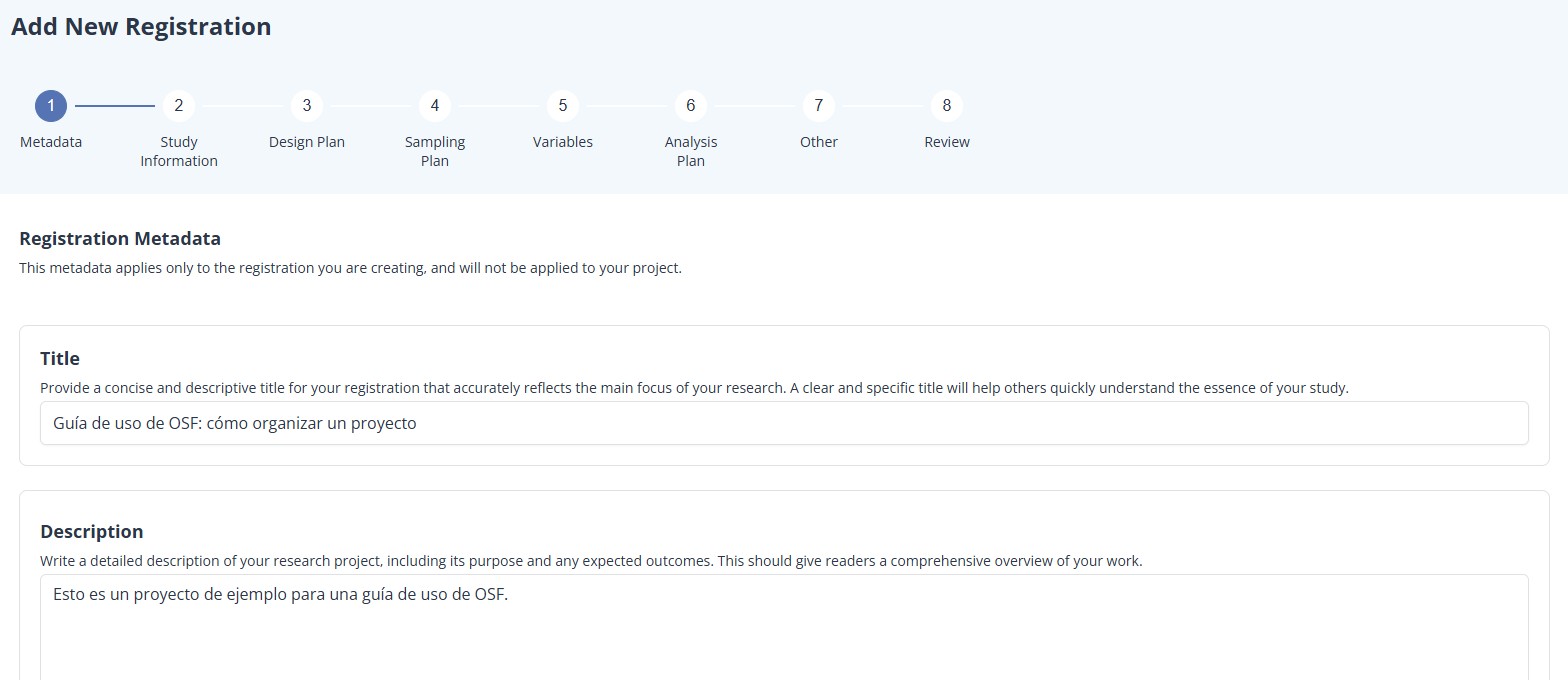Switch to the Design Plan label
The width and height of the screenshot is (1568, 680).
(x=307, y=142)
